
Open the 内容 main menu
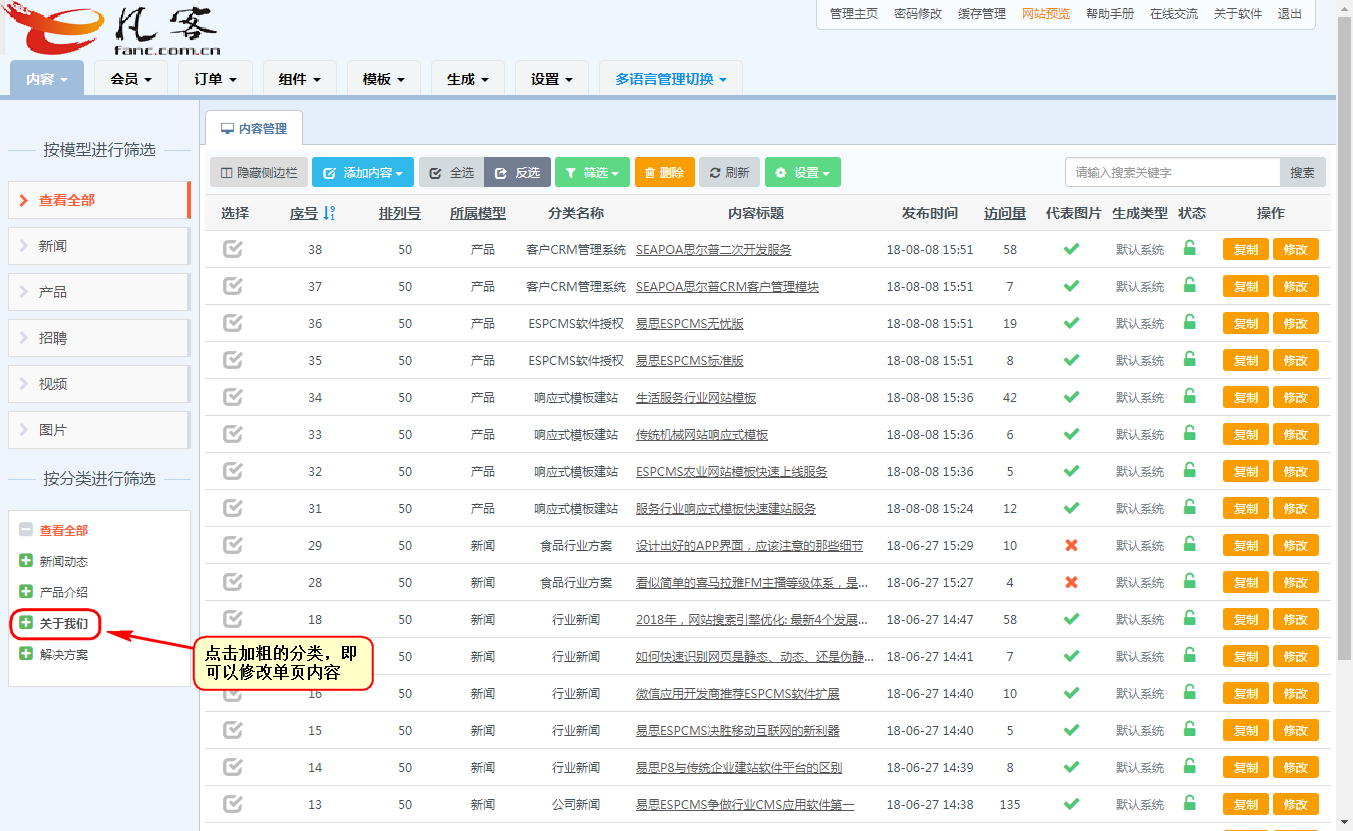coord(47,79)
